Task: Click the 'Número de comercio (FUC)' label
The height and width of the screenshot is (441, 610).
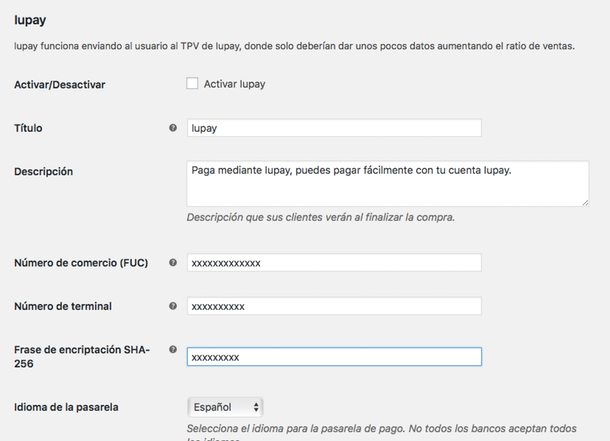Action: [x=81, y=263]
